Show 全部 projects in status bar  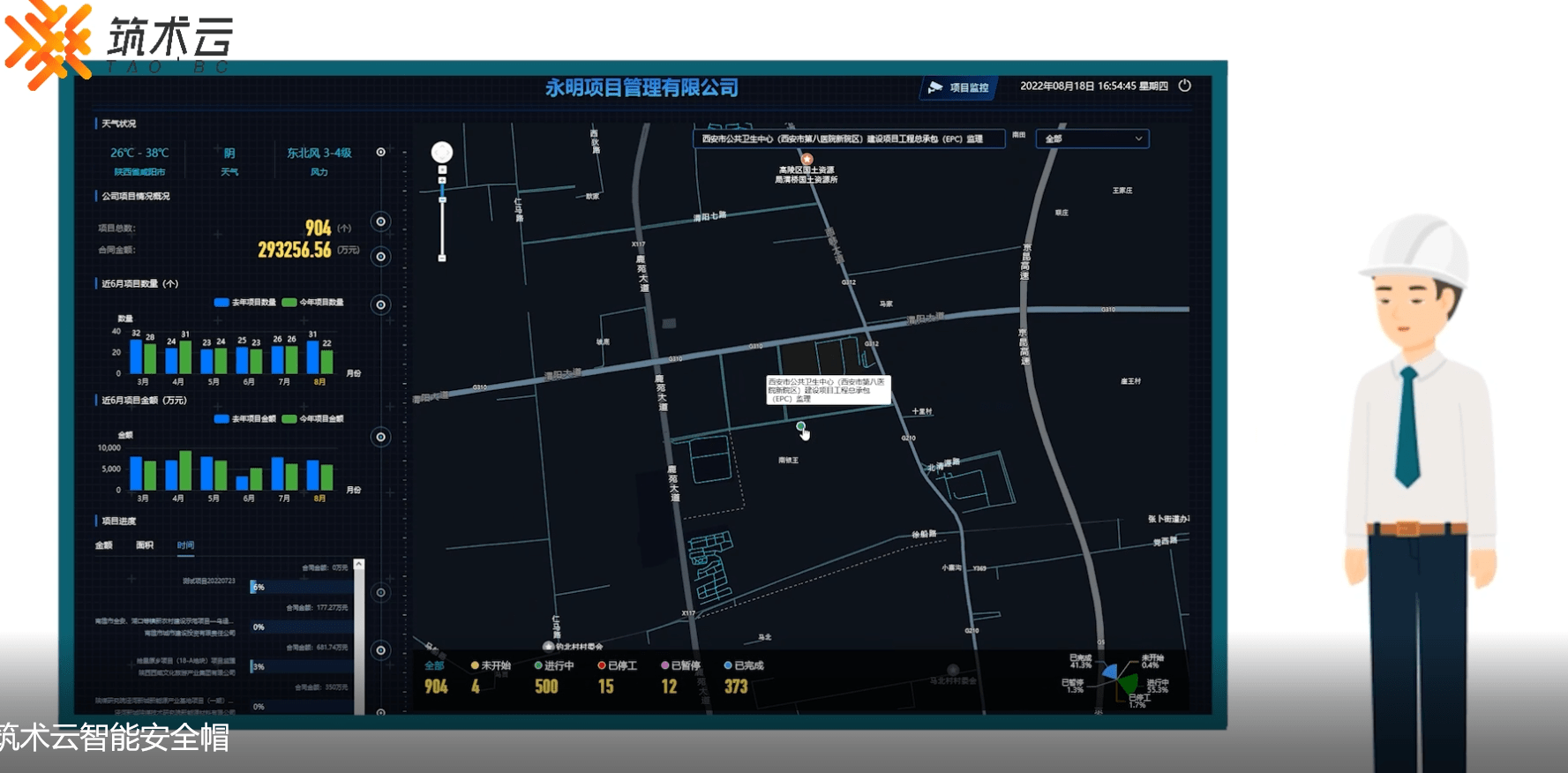pyautogui.click(x=434, y=665)
